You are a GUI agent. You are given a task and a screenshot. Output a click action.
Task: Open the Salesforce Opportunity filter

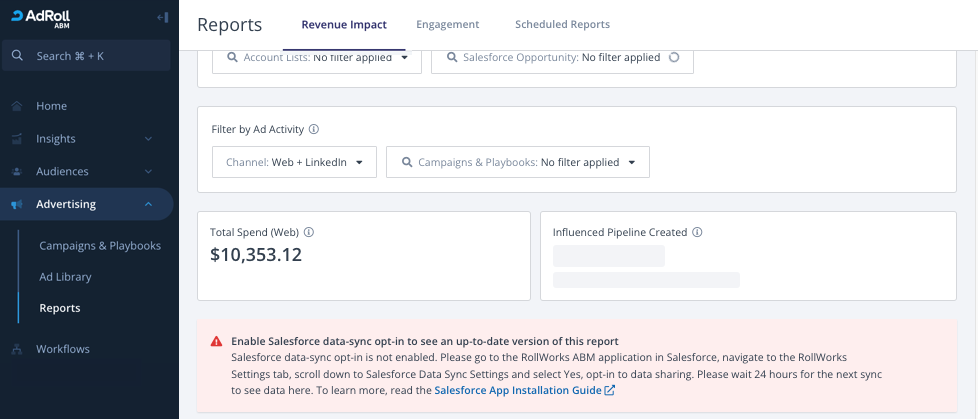(x=561, y=58)
